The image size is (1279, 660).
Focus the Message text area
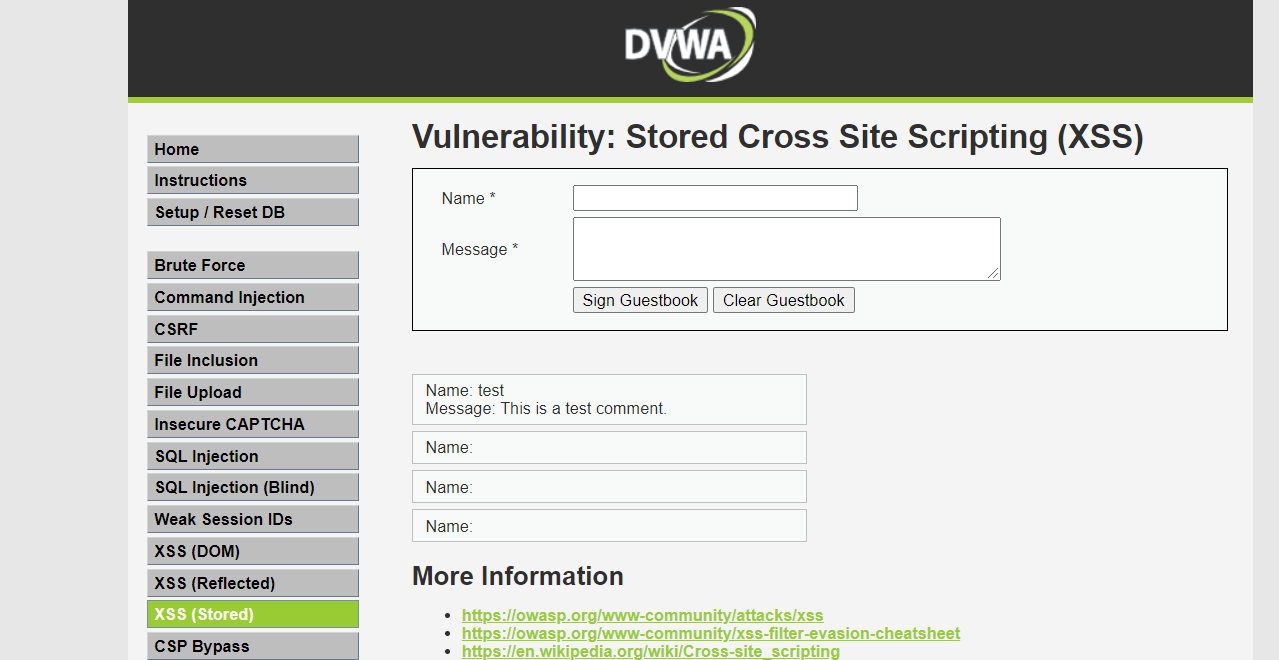coord(786,249)
